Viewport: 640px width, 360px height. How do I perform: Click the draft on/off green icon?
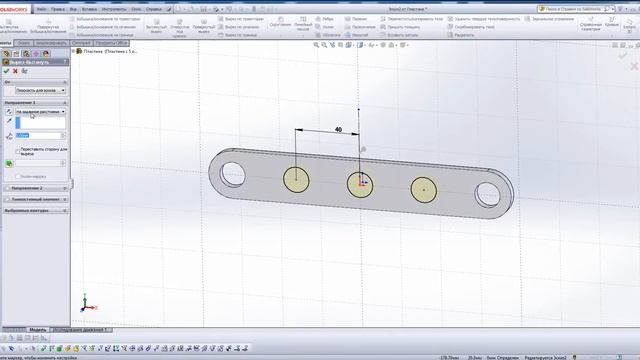(x=9, y=164)
